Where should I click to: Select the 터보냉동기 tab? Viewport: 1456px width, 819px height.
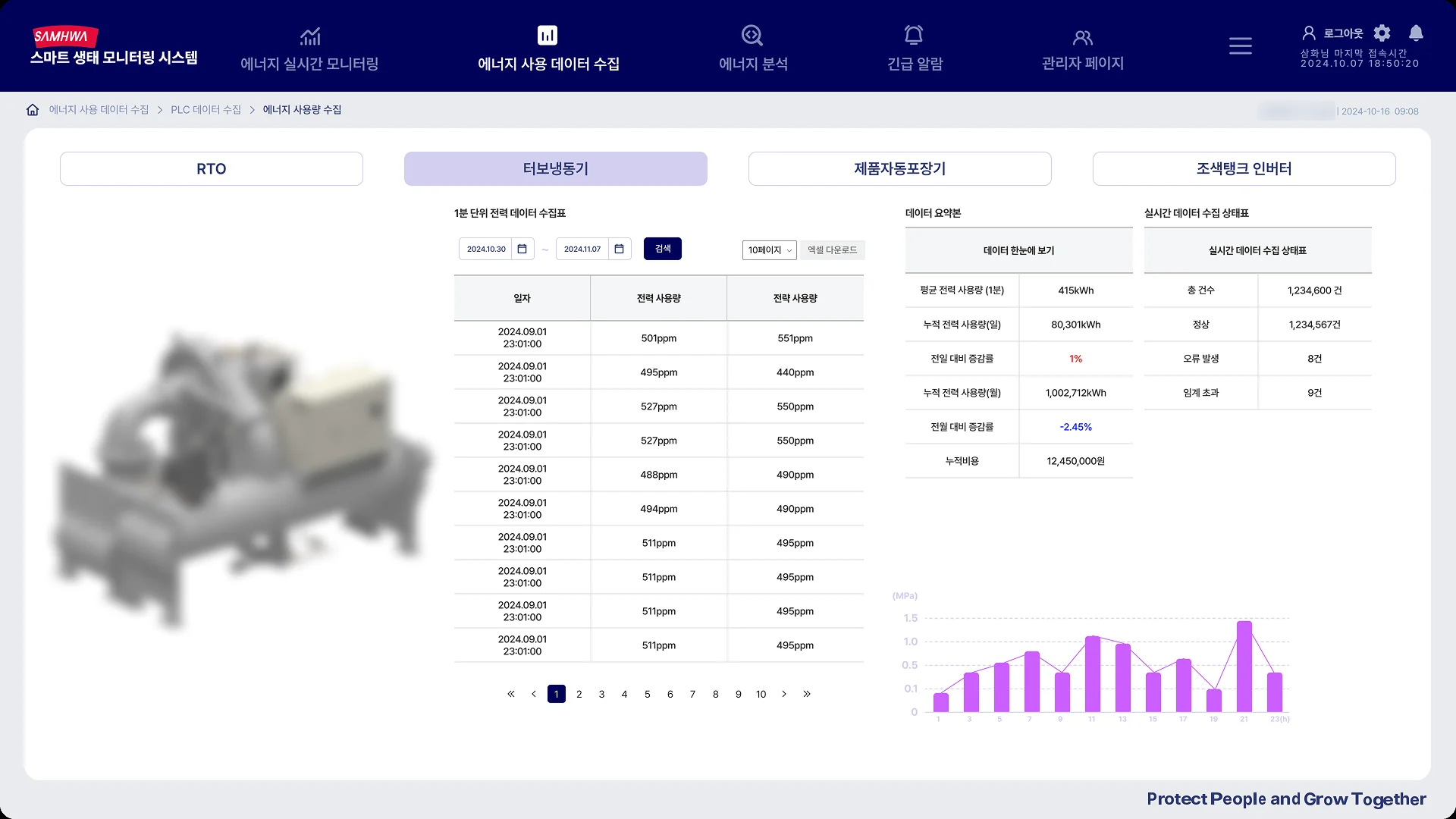(556, 168)
